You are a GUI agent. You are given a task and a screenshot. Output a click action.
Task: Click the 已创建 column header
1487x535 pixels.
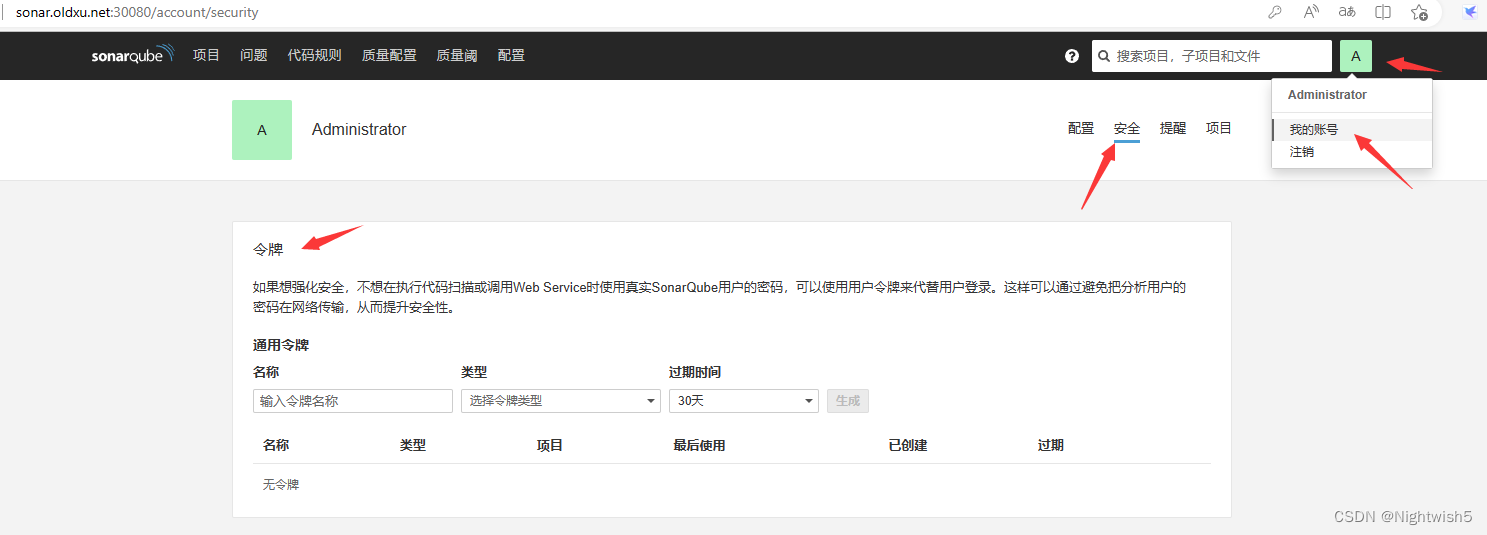pyautogui.click(x=908, y=445)
